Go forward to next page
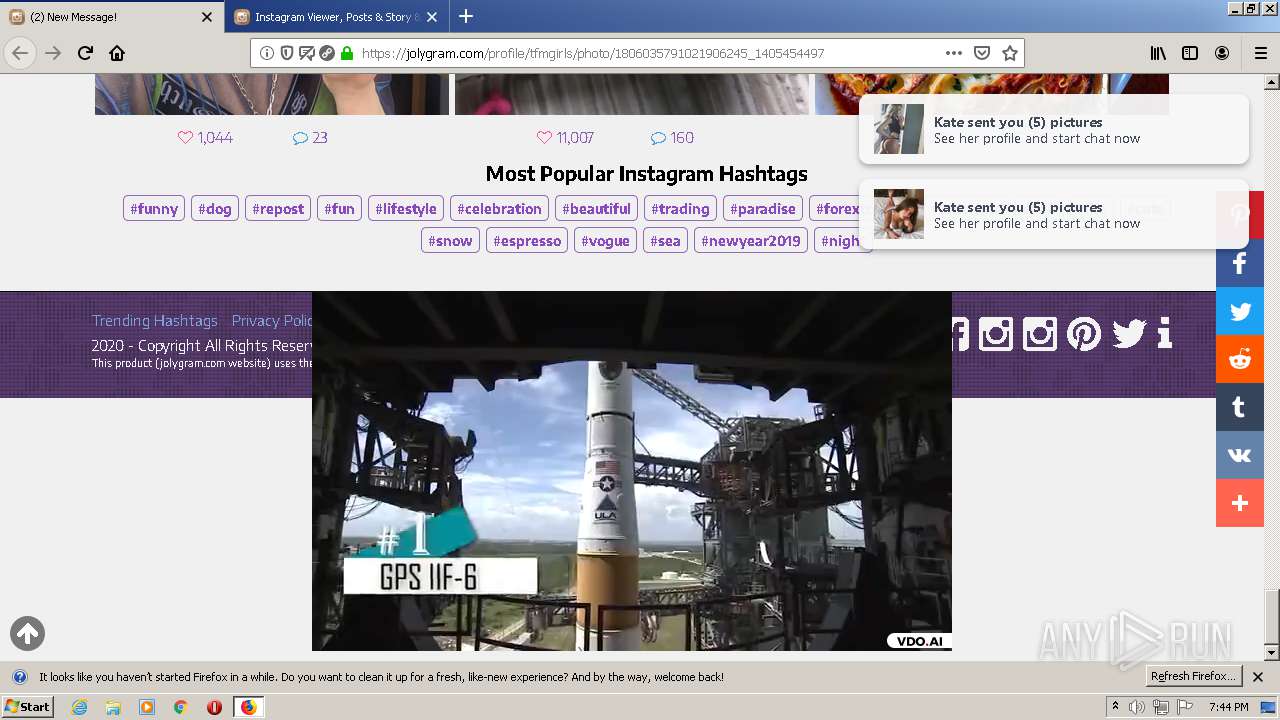 click(53, 53)
